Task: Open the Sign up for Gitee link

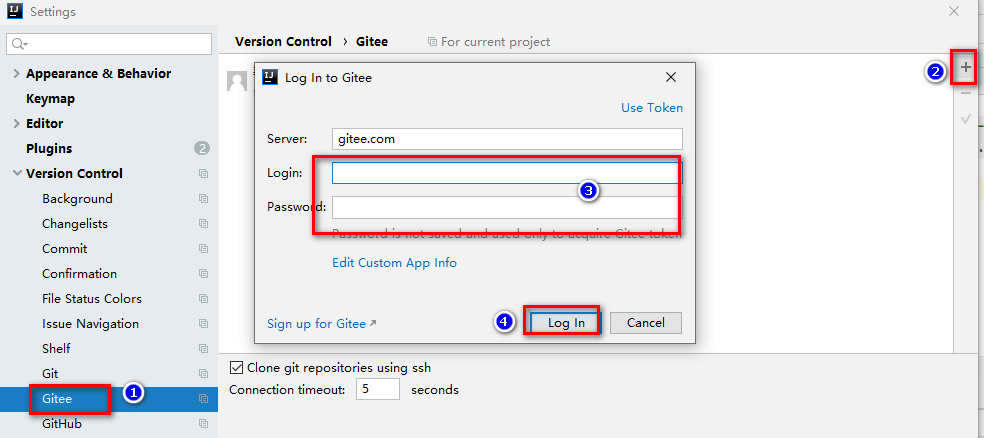Action: (321, 323)
